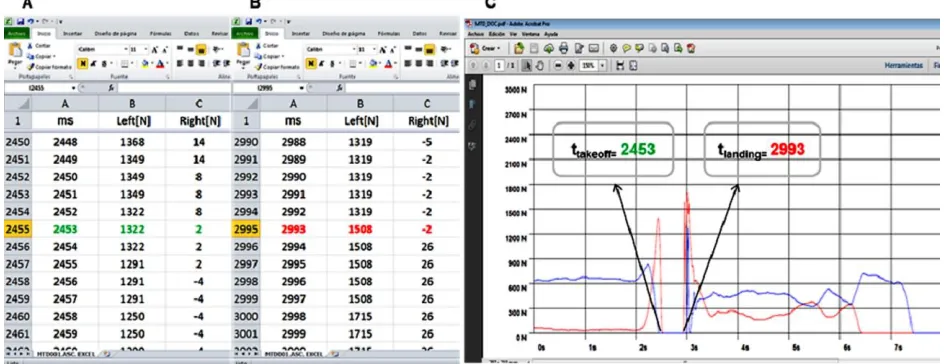Click the fx insert function icon in window A

coord(111,88)
